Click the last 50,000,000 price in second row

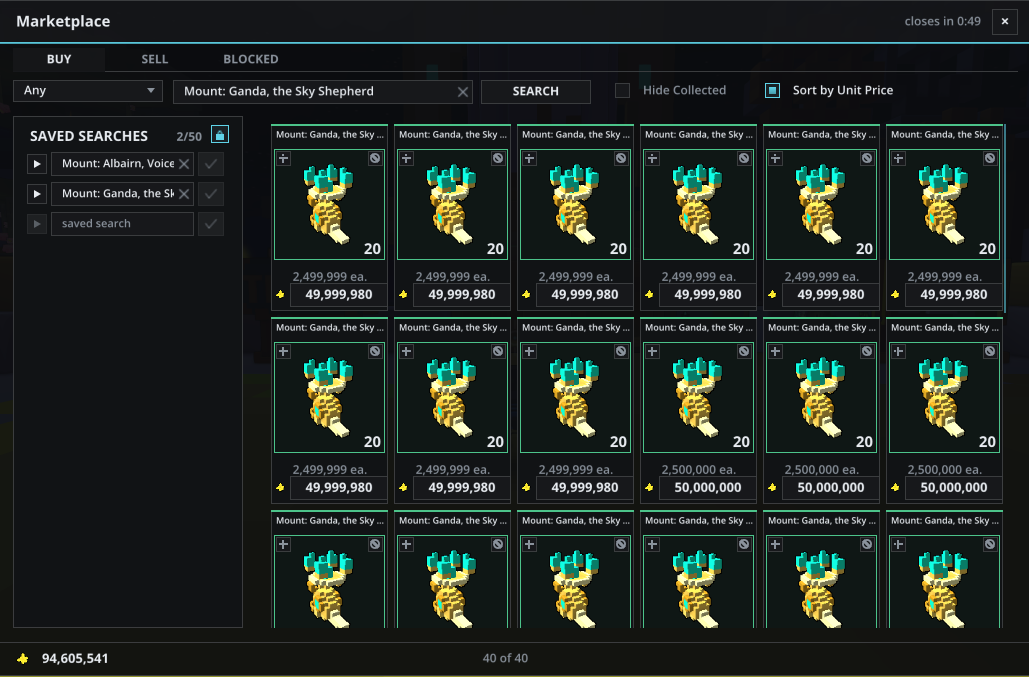click(954, 487)
